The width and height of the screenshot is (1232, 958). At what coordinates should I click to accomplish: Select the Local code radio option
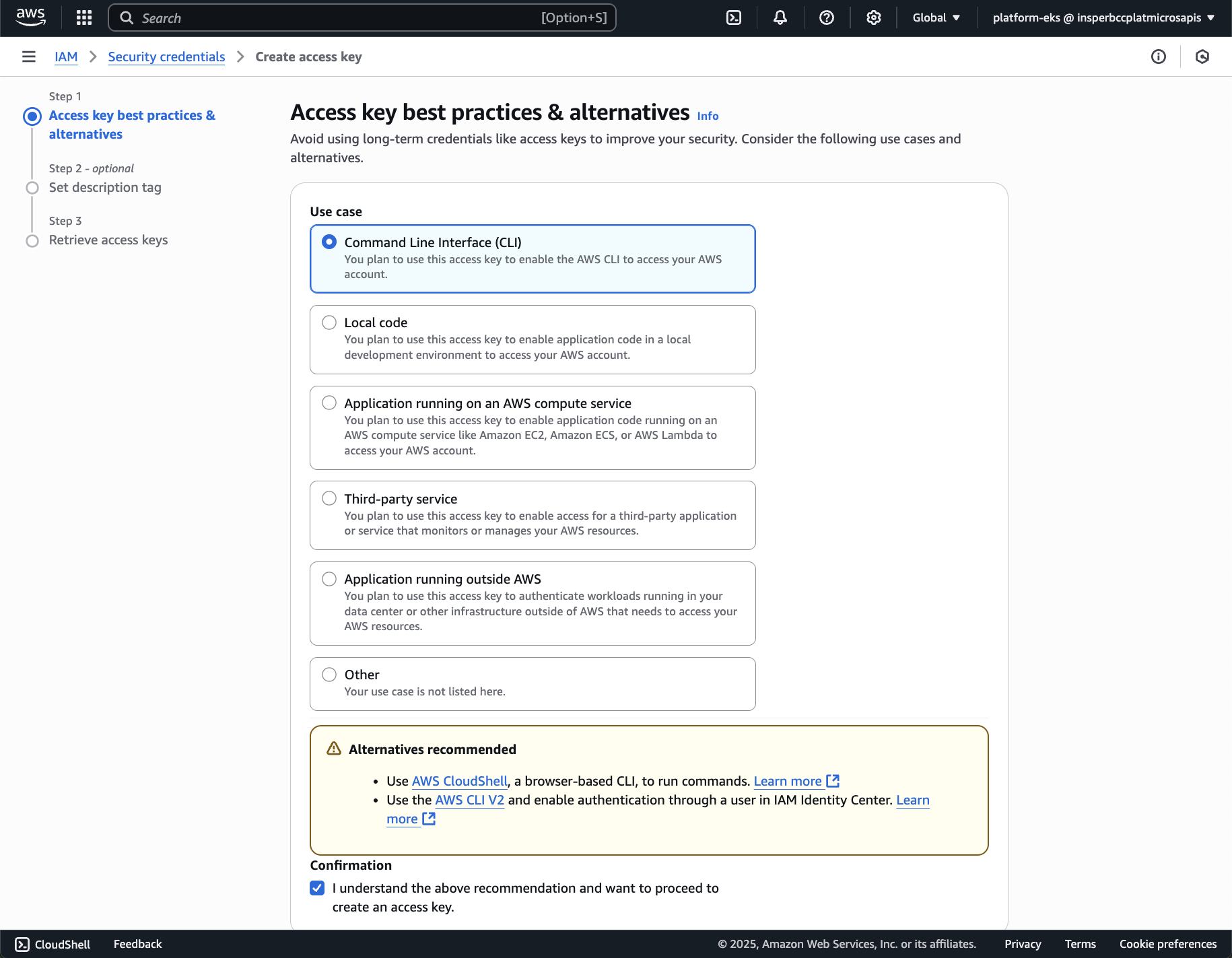(x=329, y=322)
